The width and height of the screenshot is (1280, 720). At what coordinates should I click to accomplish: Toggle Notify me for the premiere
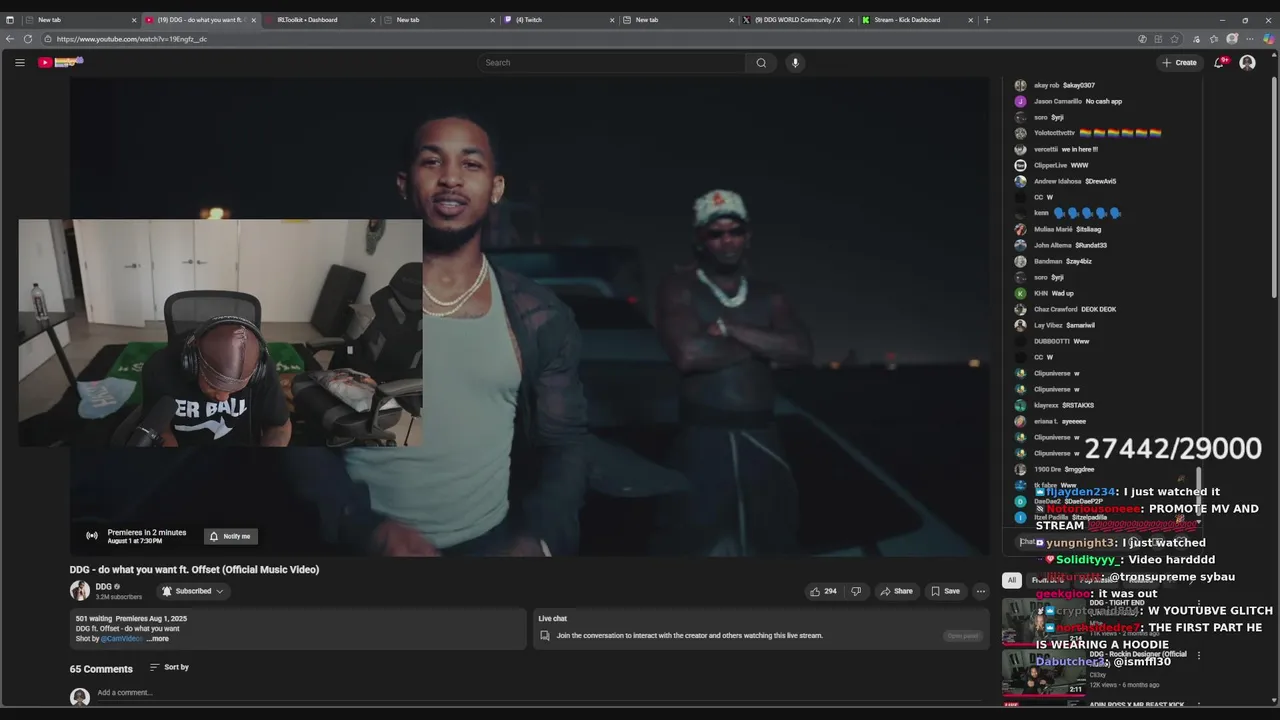(230, 536)
